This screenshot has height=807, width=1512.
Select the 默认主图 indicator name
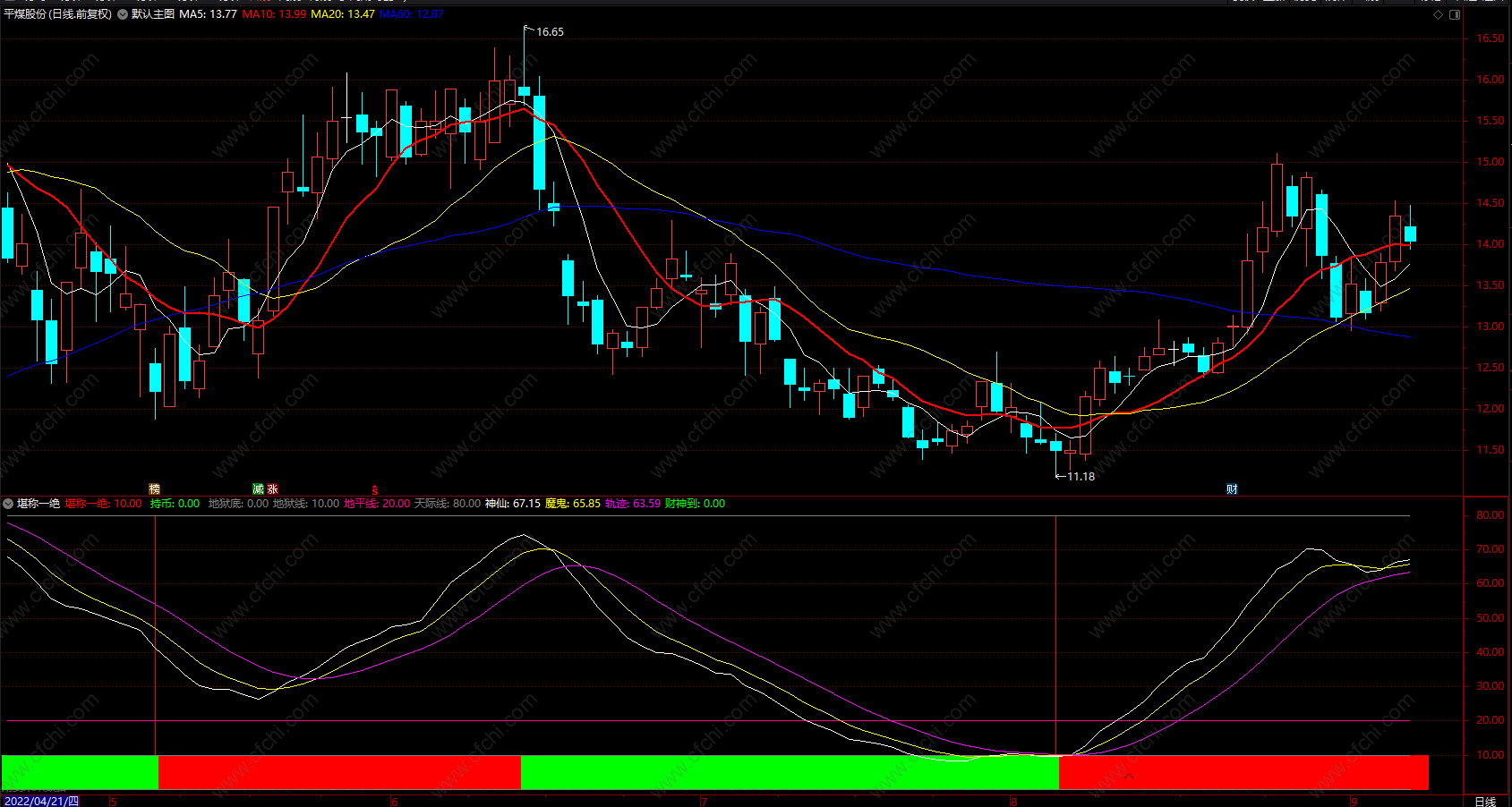(153, 14)
